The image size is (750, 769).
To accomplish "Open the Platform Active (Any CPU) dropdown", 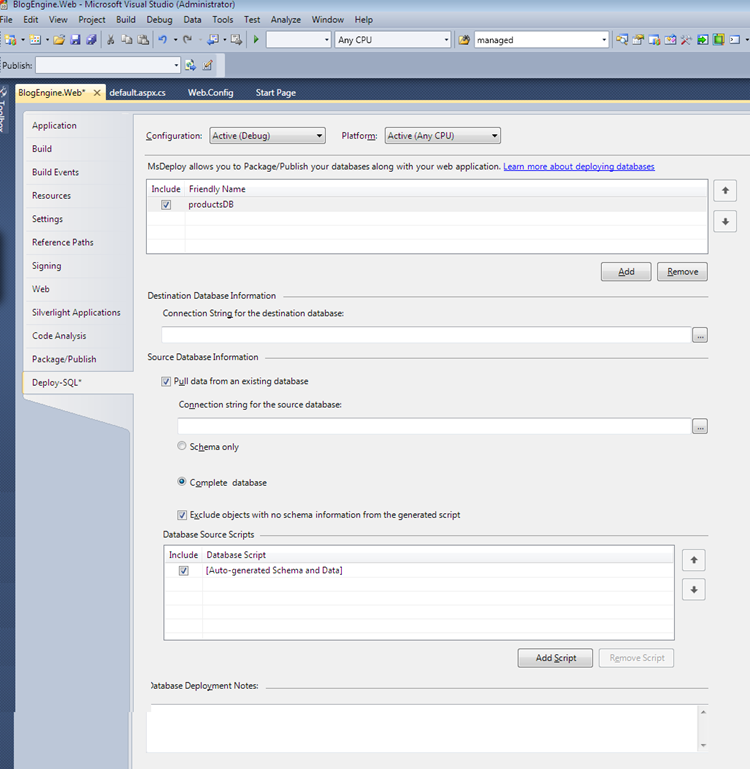I will [x=442, y=136].
